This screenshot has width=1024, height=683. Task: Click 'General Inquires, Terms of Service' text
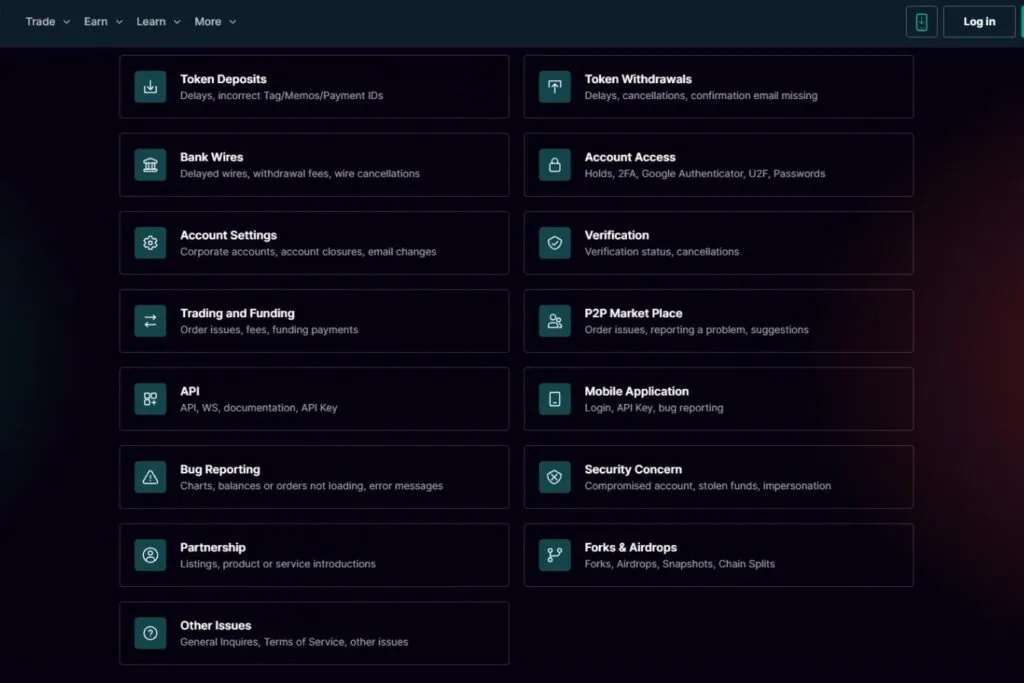coord(263,642)
